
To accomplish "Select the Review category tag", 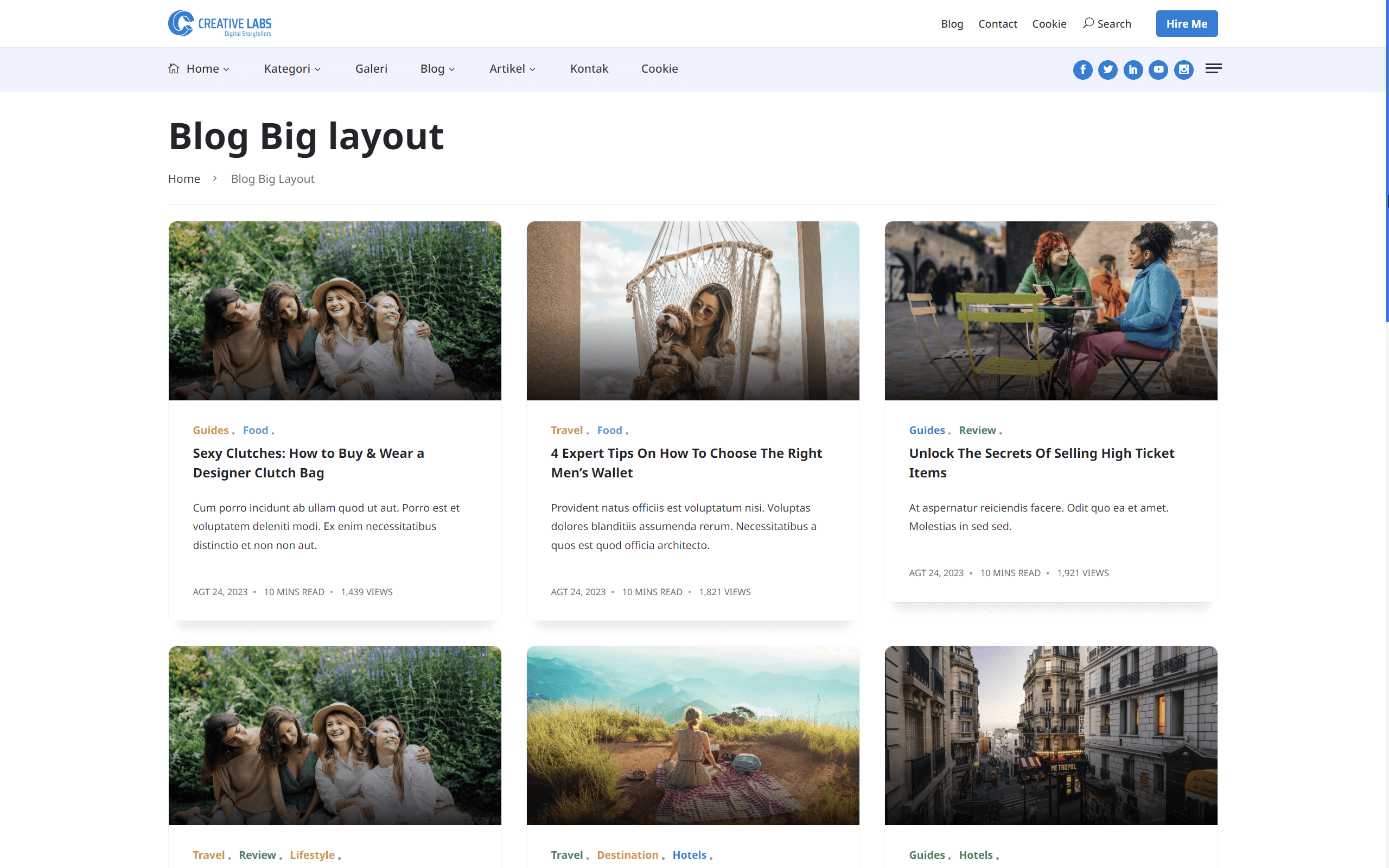I will pyautogui.click(x=977, y=430).
